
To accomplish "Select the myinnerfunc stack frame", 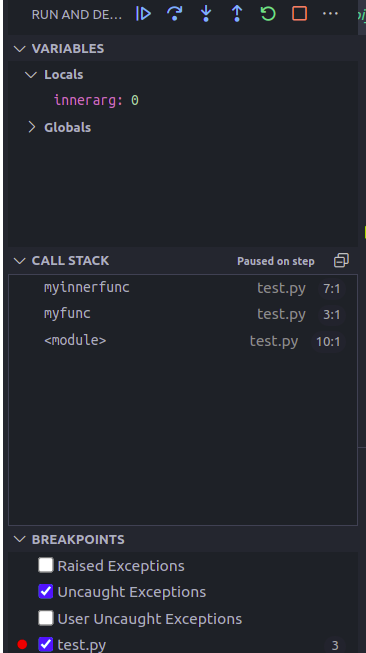I will click(183, 288).
